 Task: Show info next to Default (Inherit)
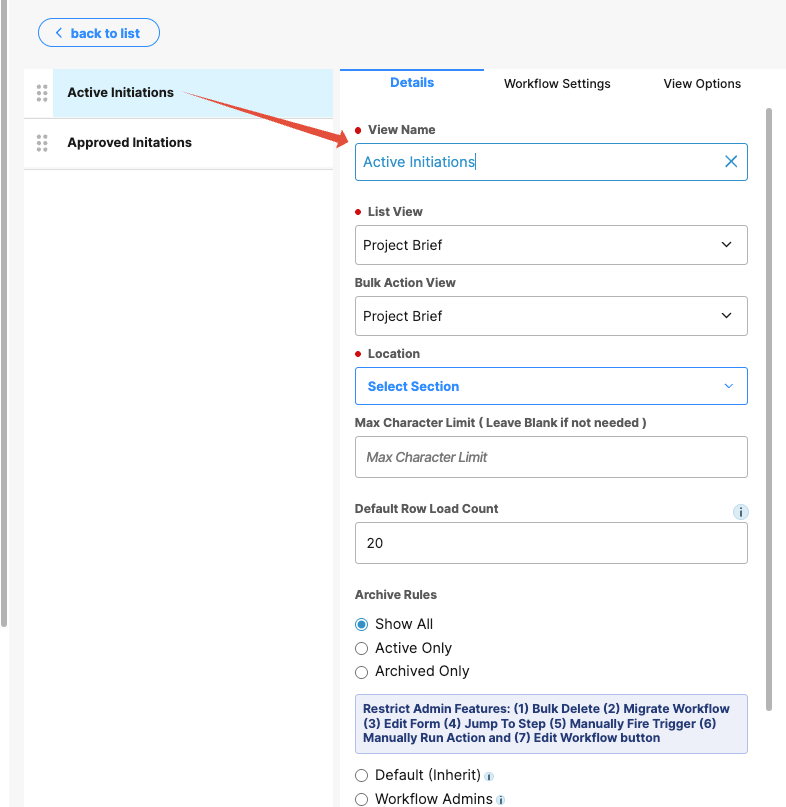point(489,777)
